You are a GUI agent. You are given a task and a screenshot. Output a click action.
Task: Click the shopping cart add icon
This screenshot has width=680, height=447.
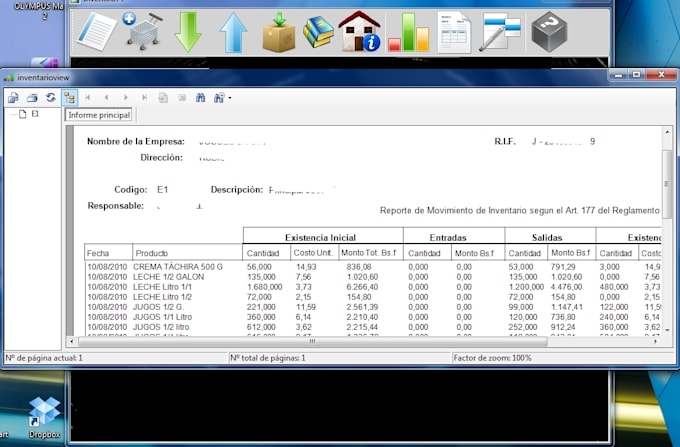click(x=143, y=30)
